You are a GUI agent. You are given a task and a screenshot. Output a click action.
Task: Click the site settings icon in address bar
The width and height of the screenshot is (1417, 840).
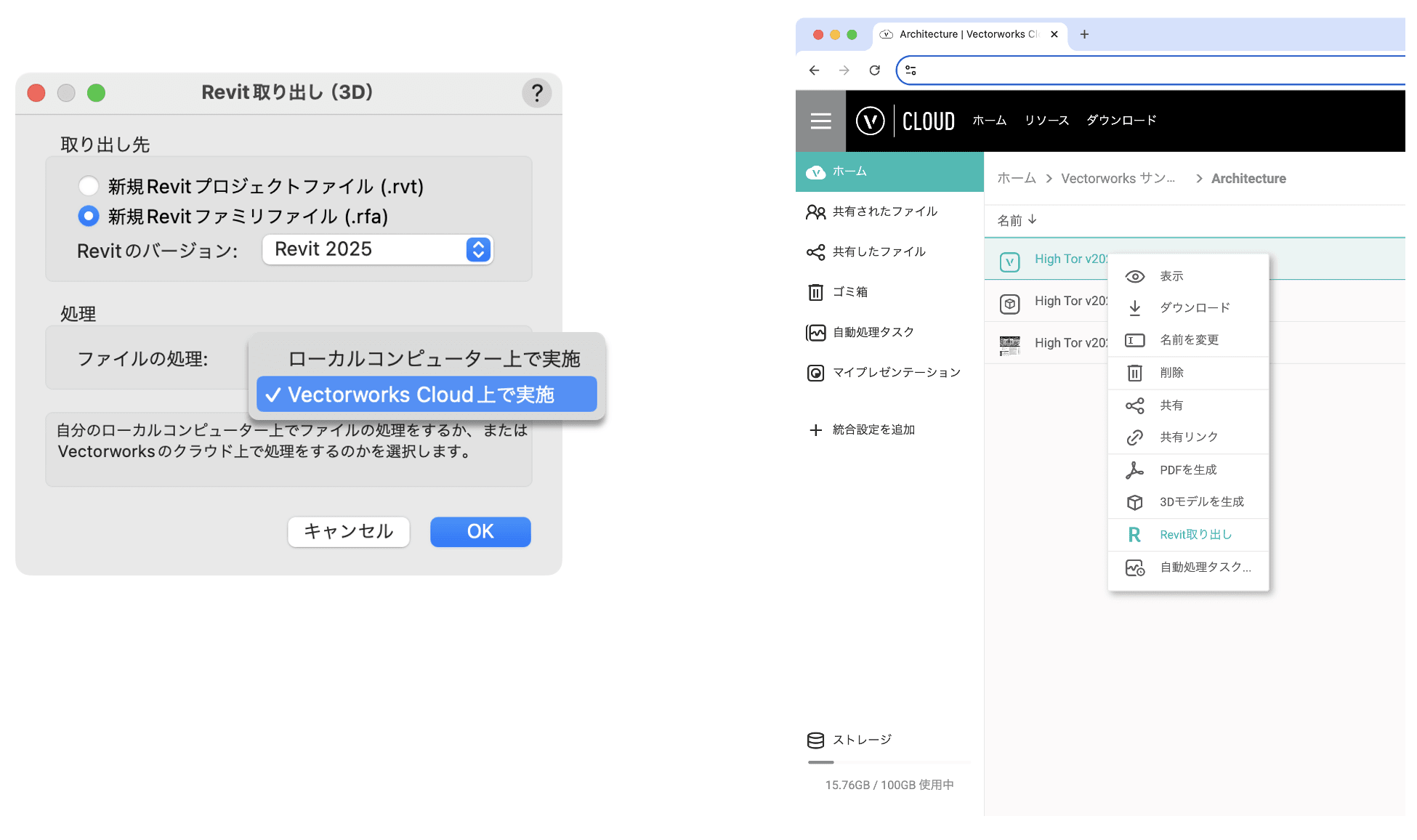tap(911, 70)
